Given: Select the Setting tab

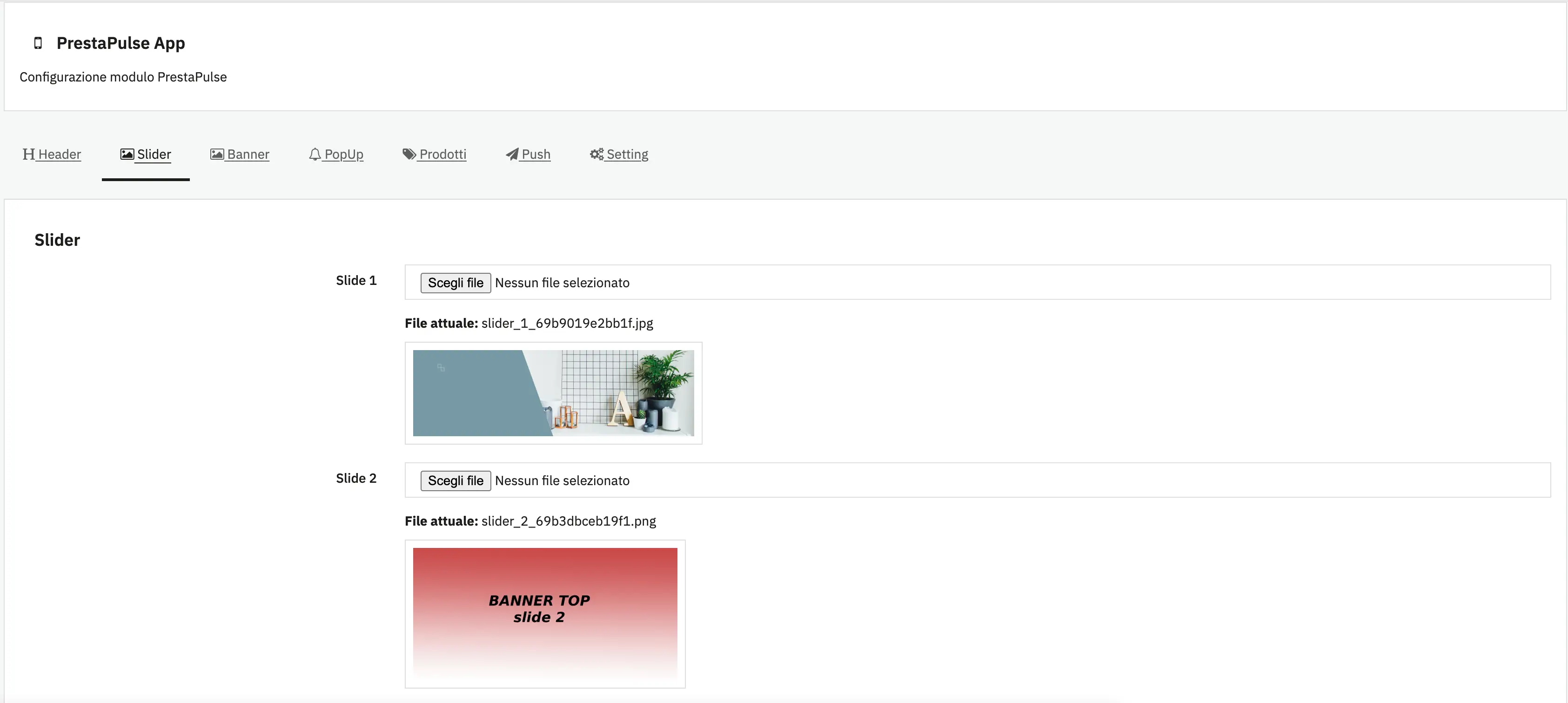Looking at the screenshot, I should 627,154.
